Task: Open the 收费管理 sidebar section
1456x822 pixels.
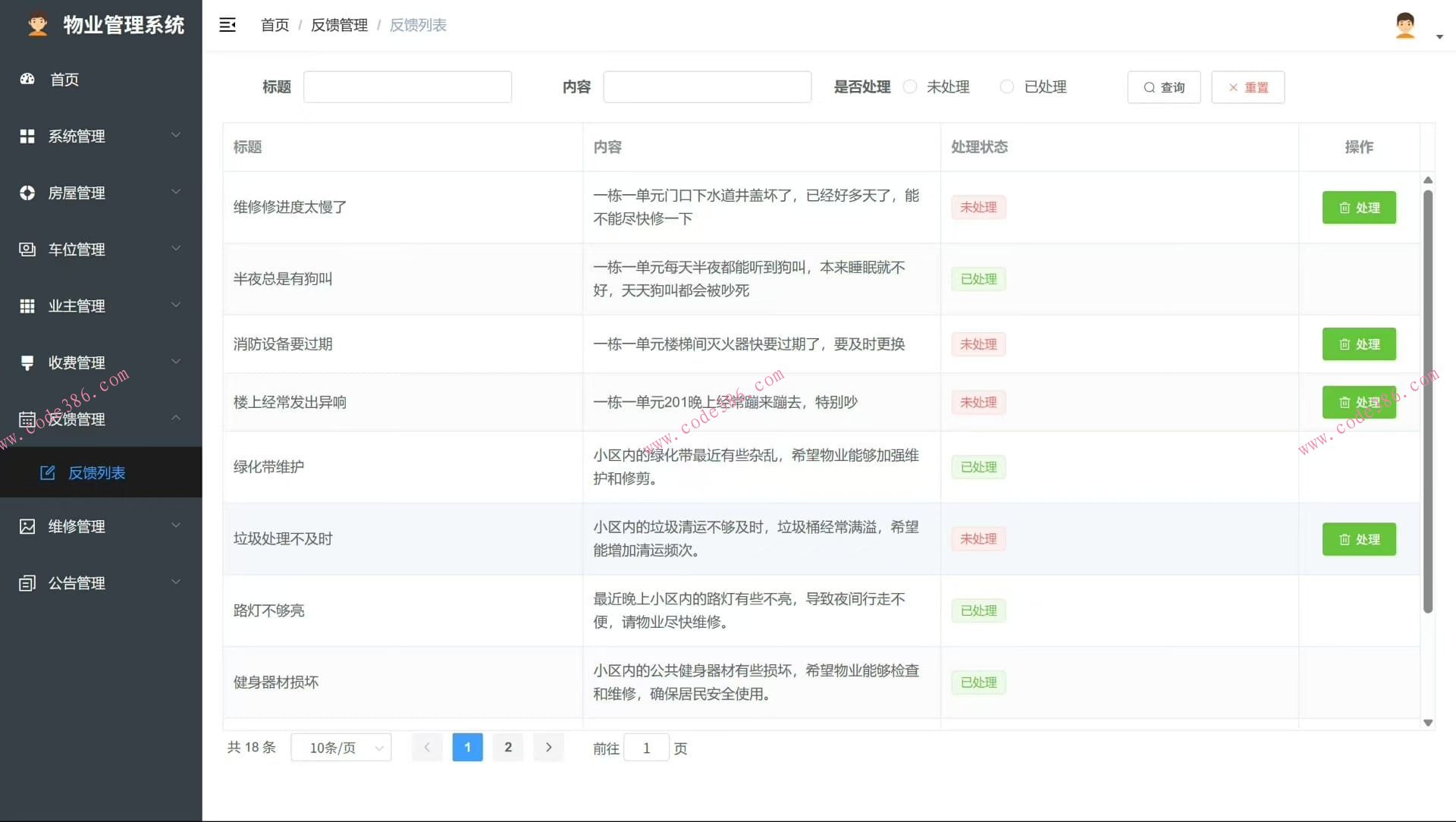Action: coord(77,362)
